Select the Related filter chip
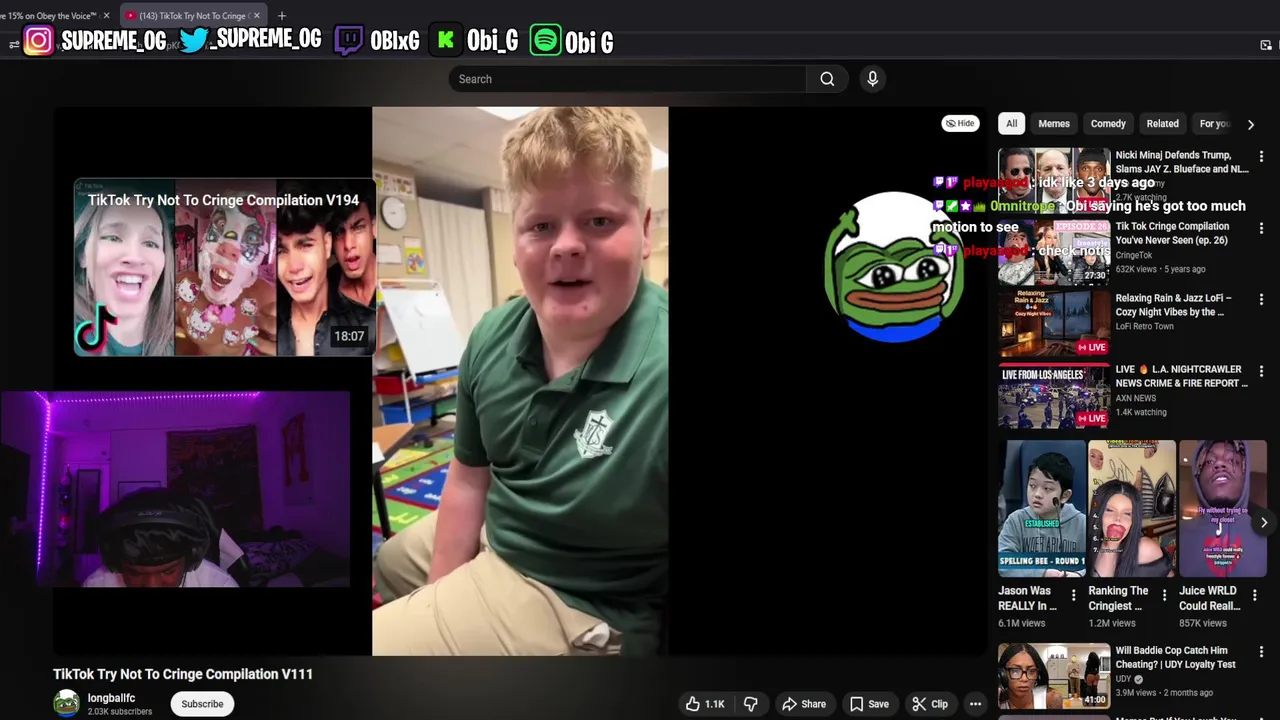The width and height of the screenshot is (1280, 720). click(x=1162, y=124)
